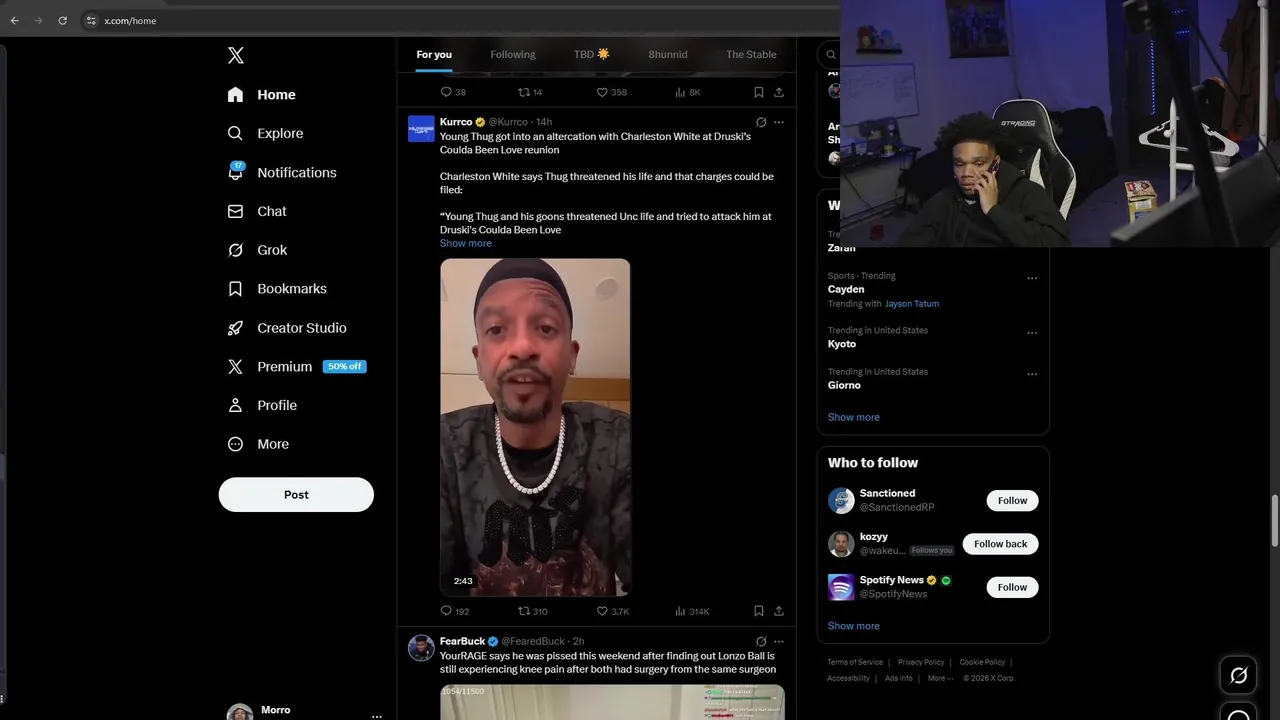Open more options for Kyoto trend

pyautogui.click(x=1032, y=333)
